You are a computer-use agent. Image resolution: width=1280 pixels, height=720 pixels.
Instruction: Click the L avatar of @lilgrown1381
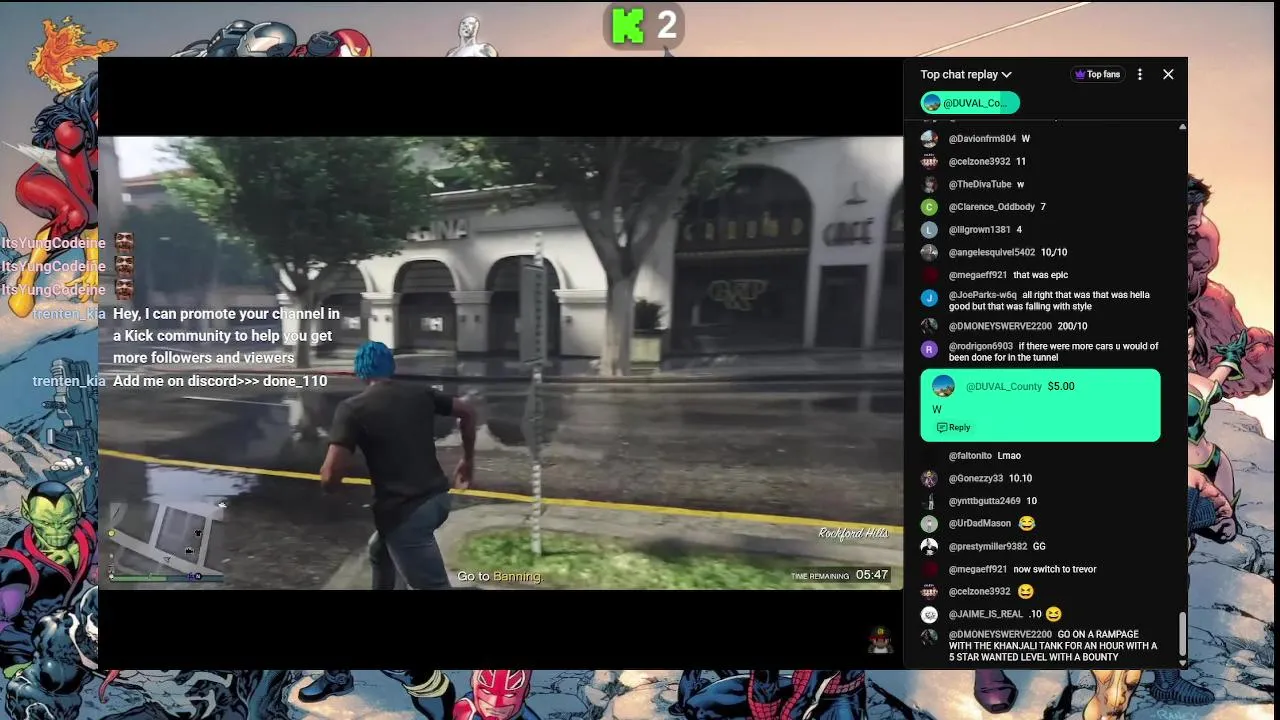pos(929,230)
